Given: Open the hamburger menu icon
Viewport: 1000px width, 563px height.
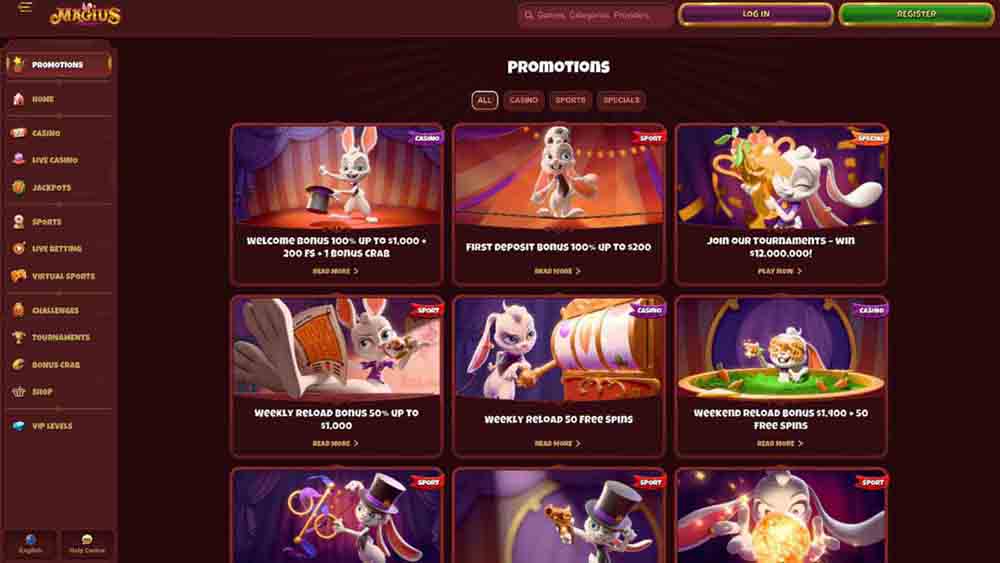Looking at the screenshot, I should [26, 8].
